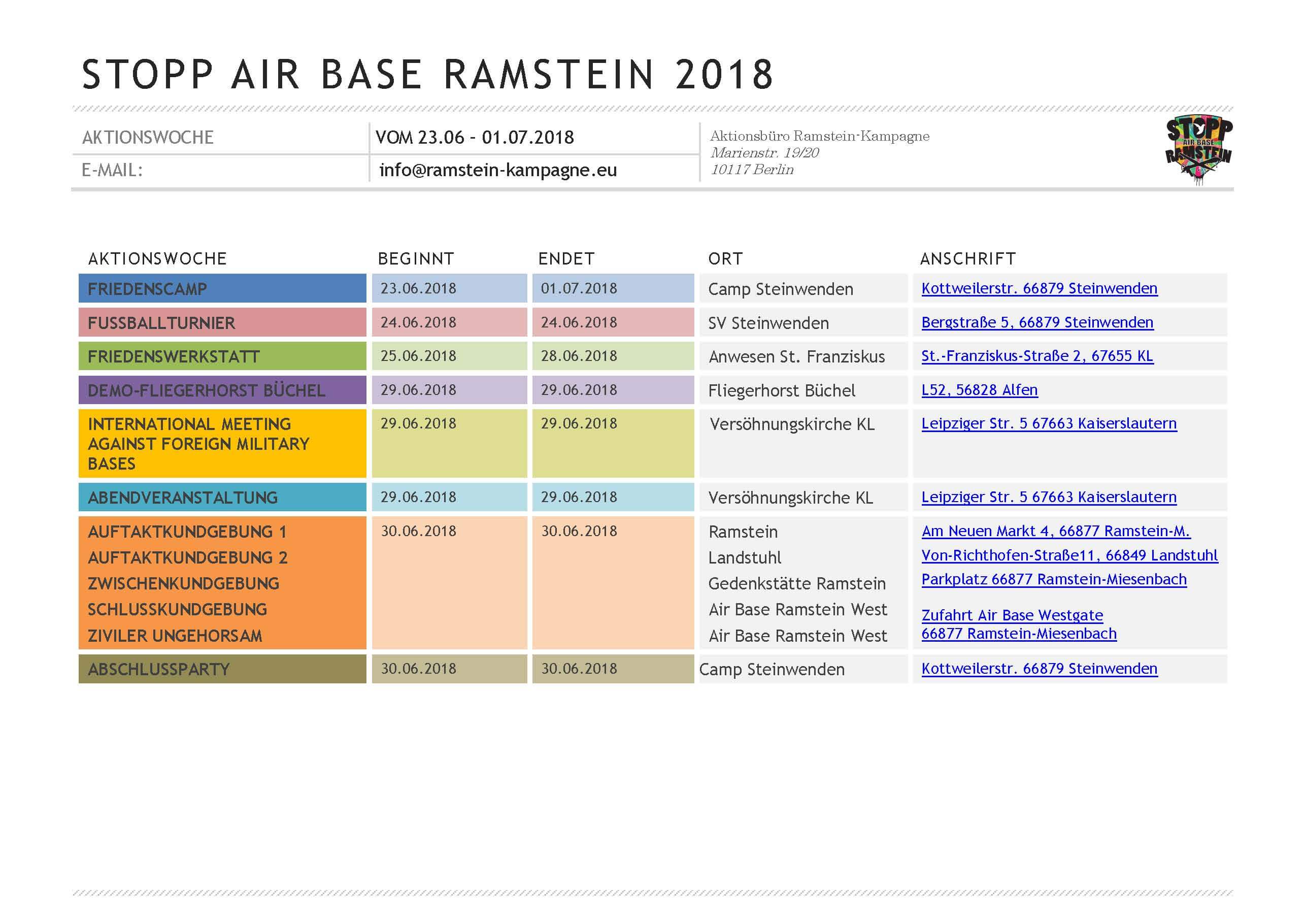
Task: Select the FRIEDENSCAMP row label
Action: (222, 288)
